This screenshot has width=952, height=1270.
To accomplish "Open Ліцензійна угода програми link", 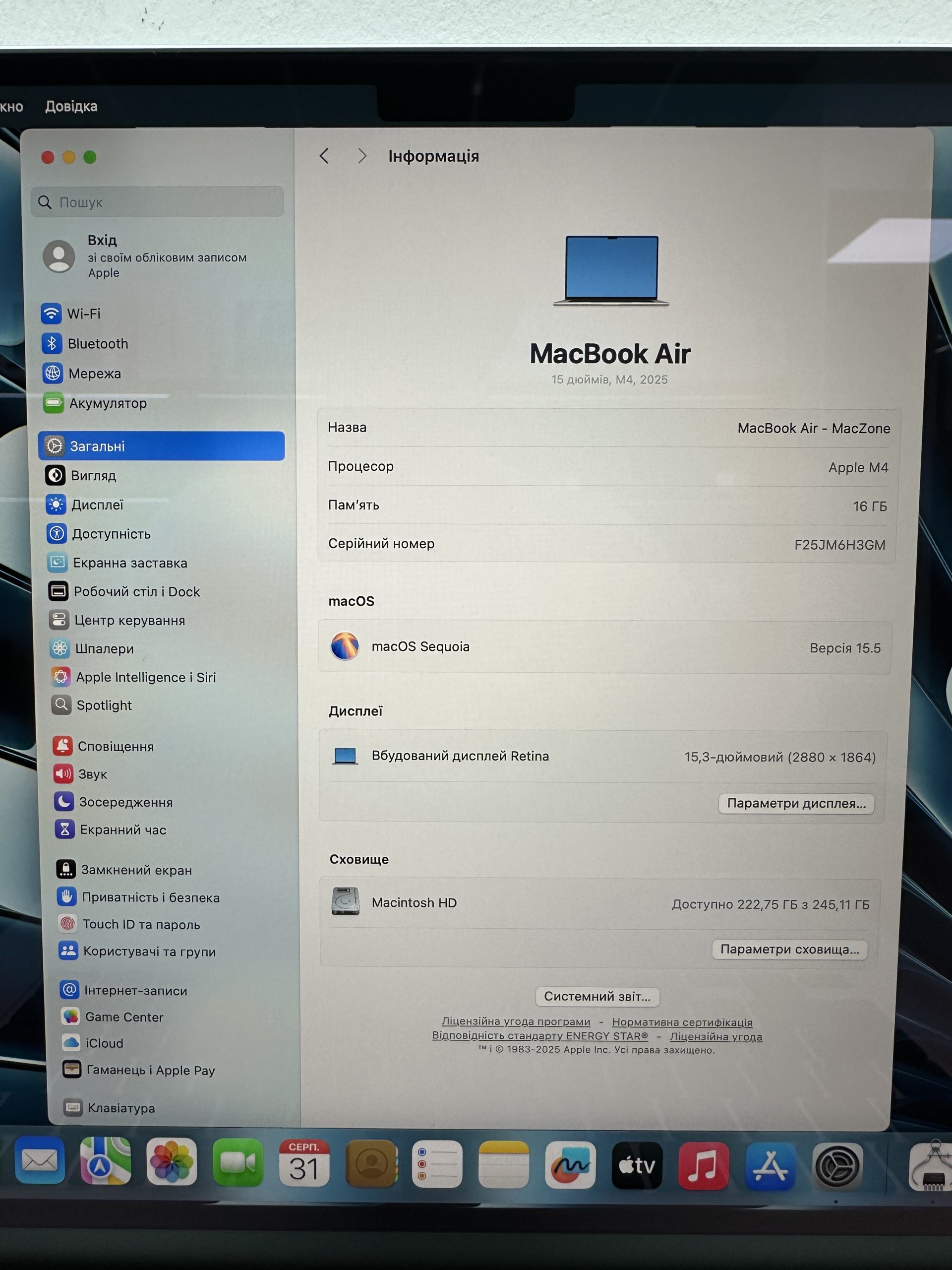I will [x=516, y=1021].
